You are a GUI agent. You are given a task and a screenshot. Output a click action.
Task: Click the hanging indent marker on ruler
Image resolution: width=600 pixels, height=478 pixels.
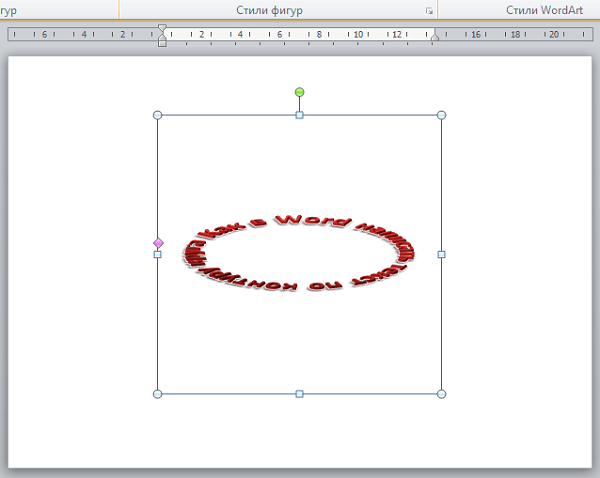(x=162, y=37)
